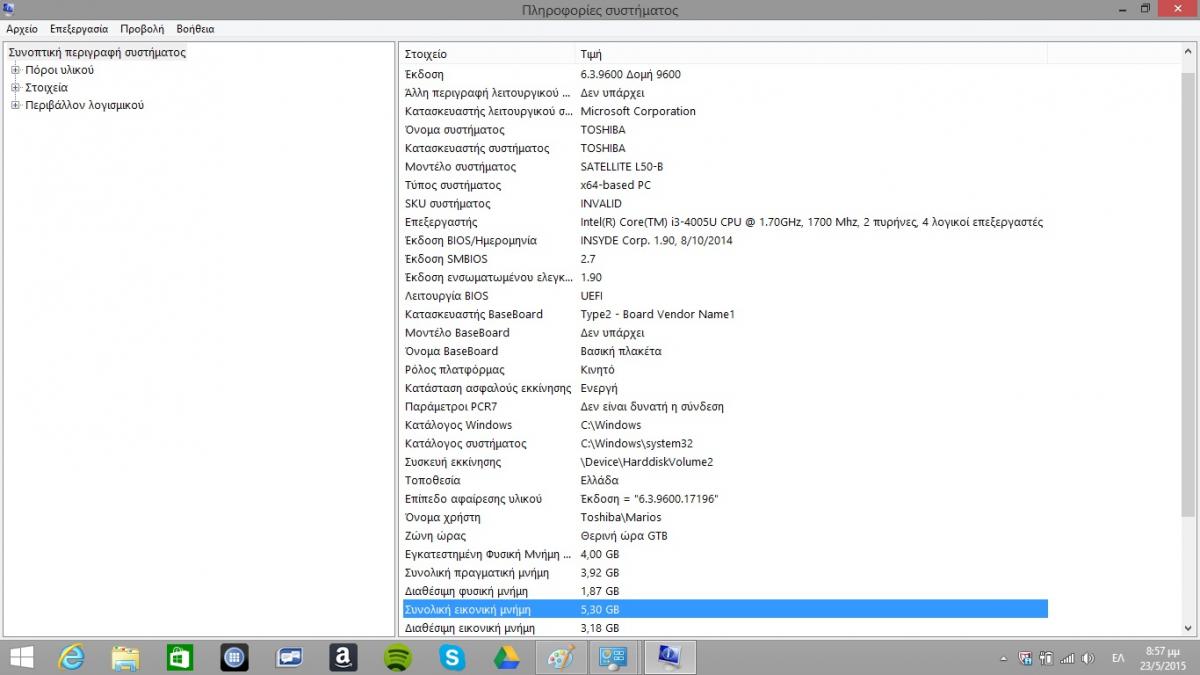Open the Windows Start button

click(20, 658)
